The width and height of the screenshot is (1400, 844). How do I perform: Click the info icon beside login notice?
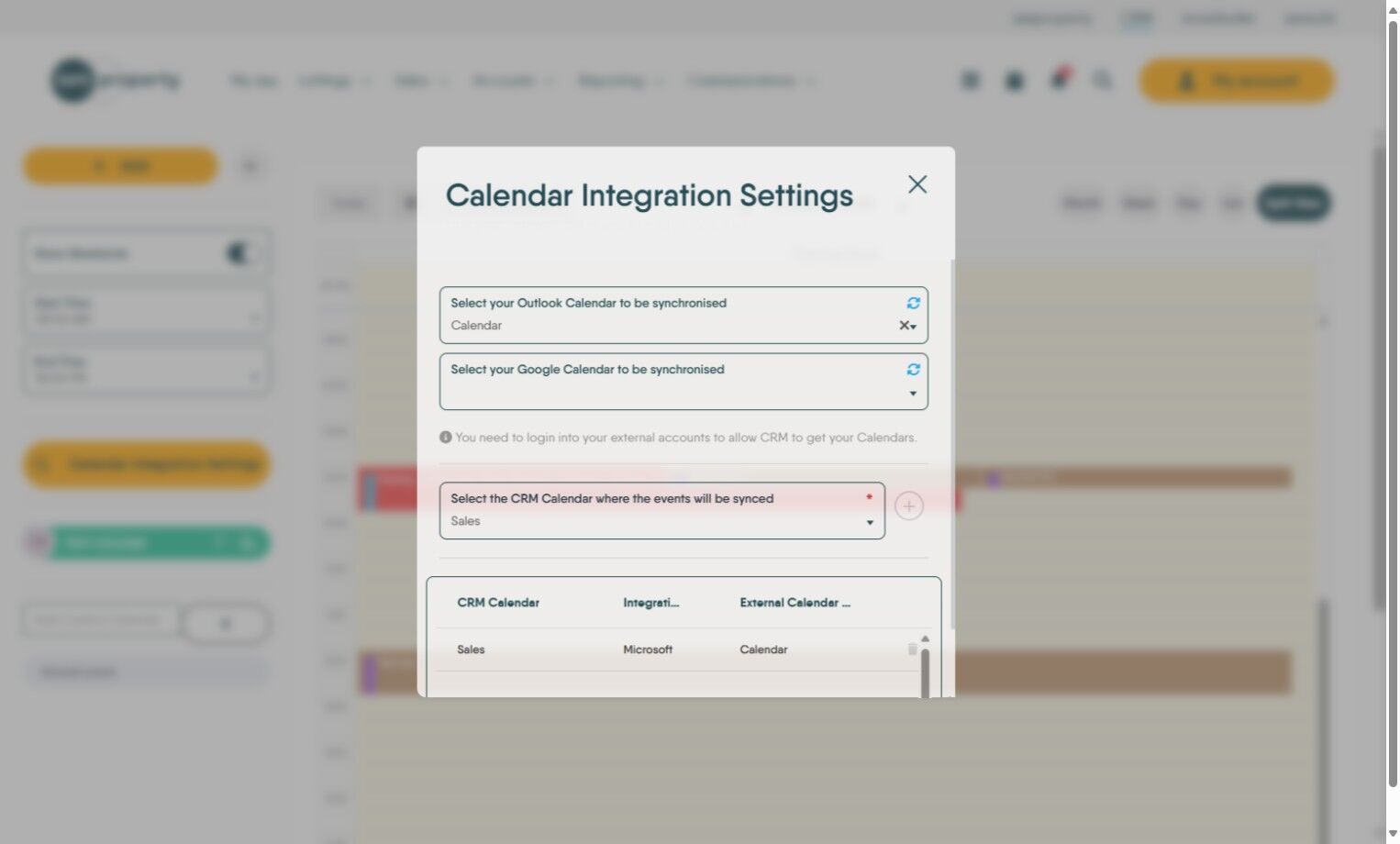click(x=445, y=438)
